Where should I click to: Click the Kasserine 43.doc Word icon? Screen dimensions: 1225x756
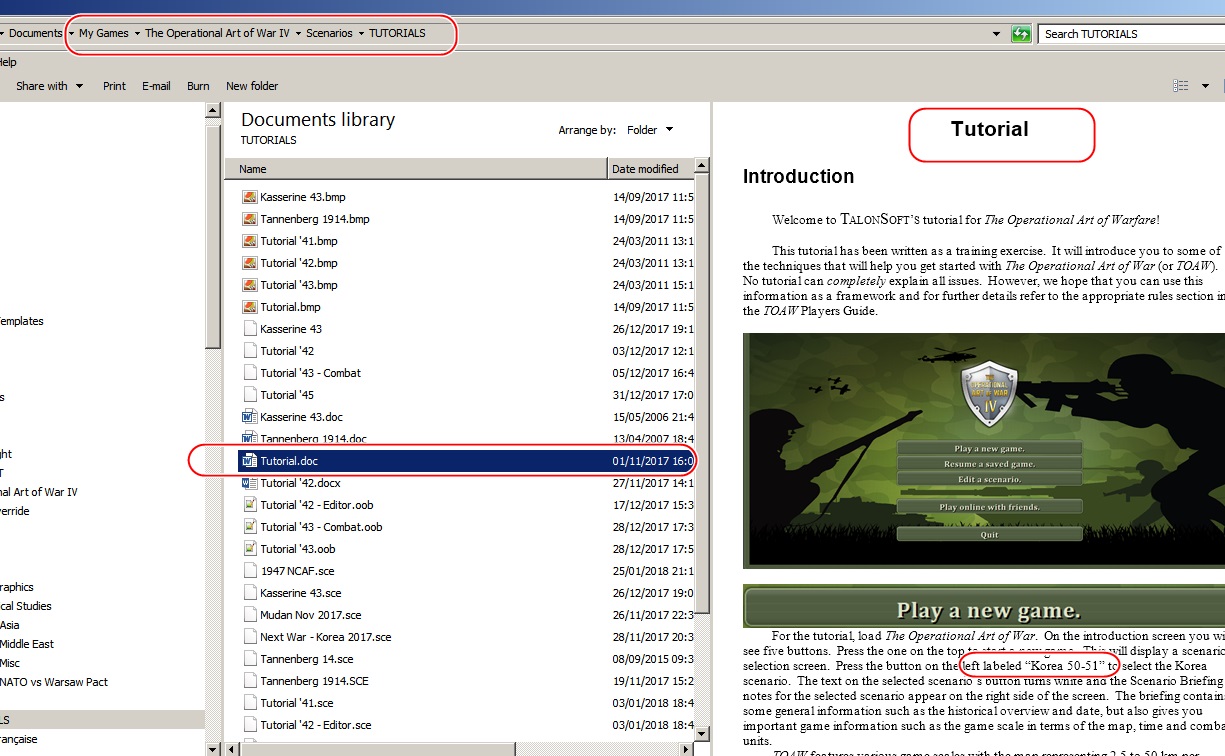click(x=250, y=417)
